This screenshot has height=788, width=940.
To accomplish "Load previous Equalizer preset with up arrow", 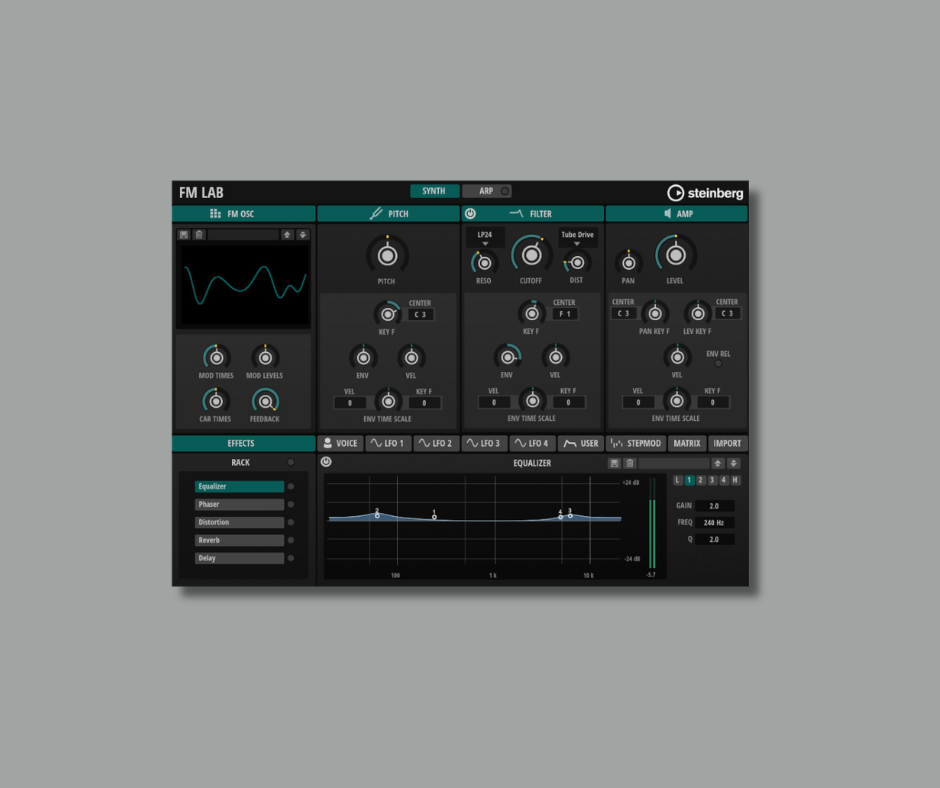I will click(718, 463).
